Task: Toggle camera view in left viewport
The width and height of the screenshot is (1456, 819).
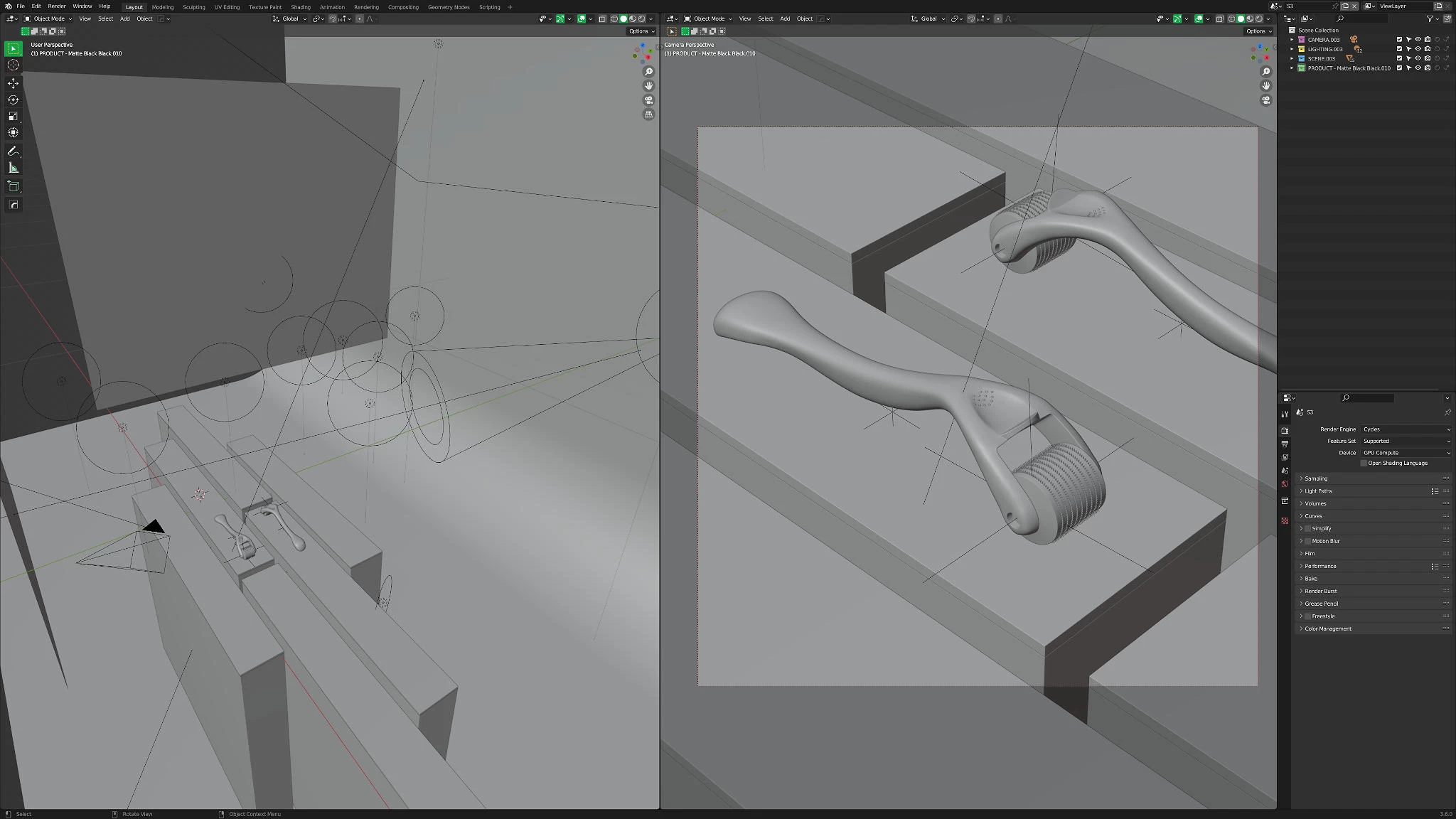Action: [x=648, y=100]
